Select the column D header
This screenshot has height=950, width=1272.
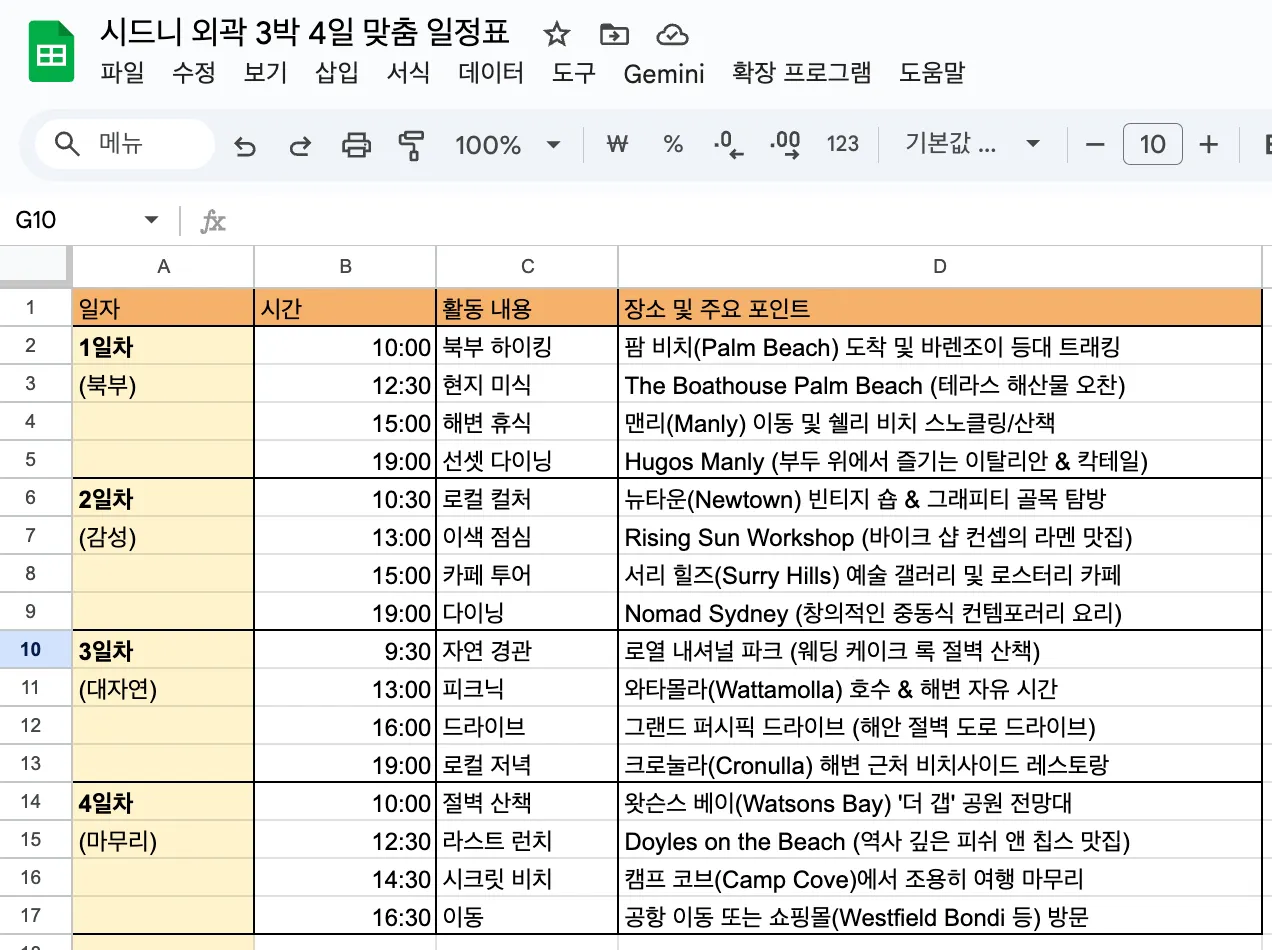(x=939, y=266)
